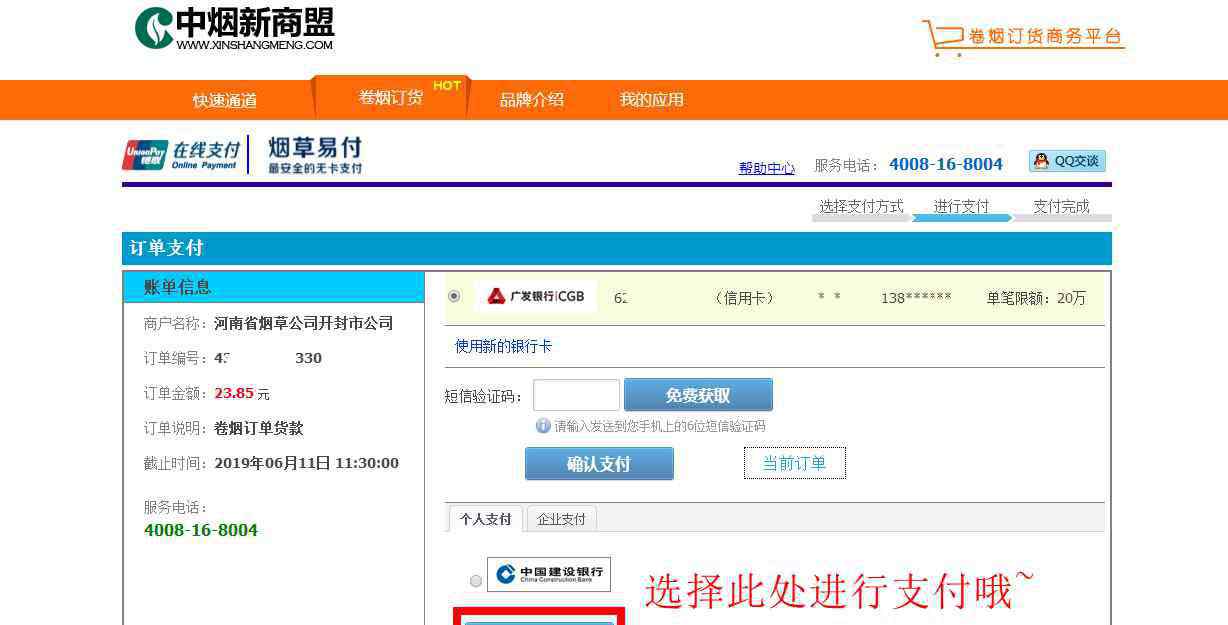Click the green service phone number 4008-16-8004
Screen dimensions: 1228x625
tap(201, 530)
